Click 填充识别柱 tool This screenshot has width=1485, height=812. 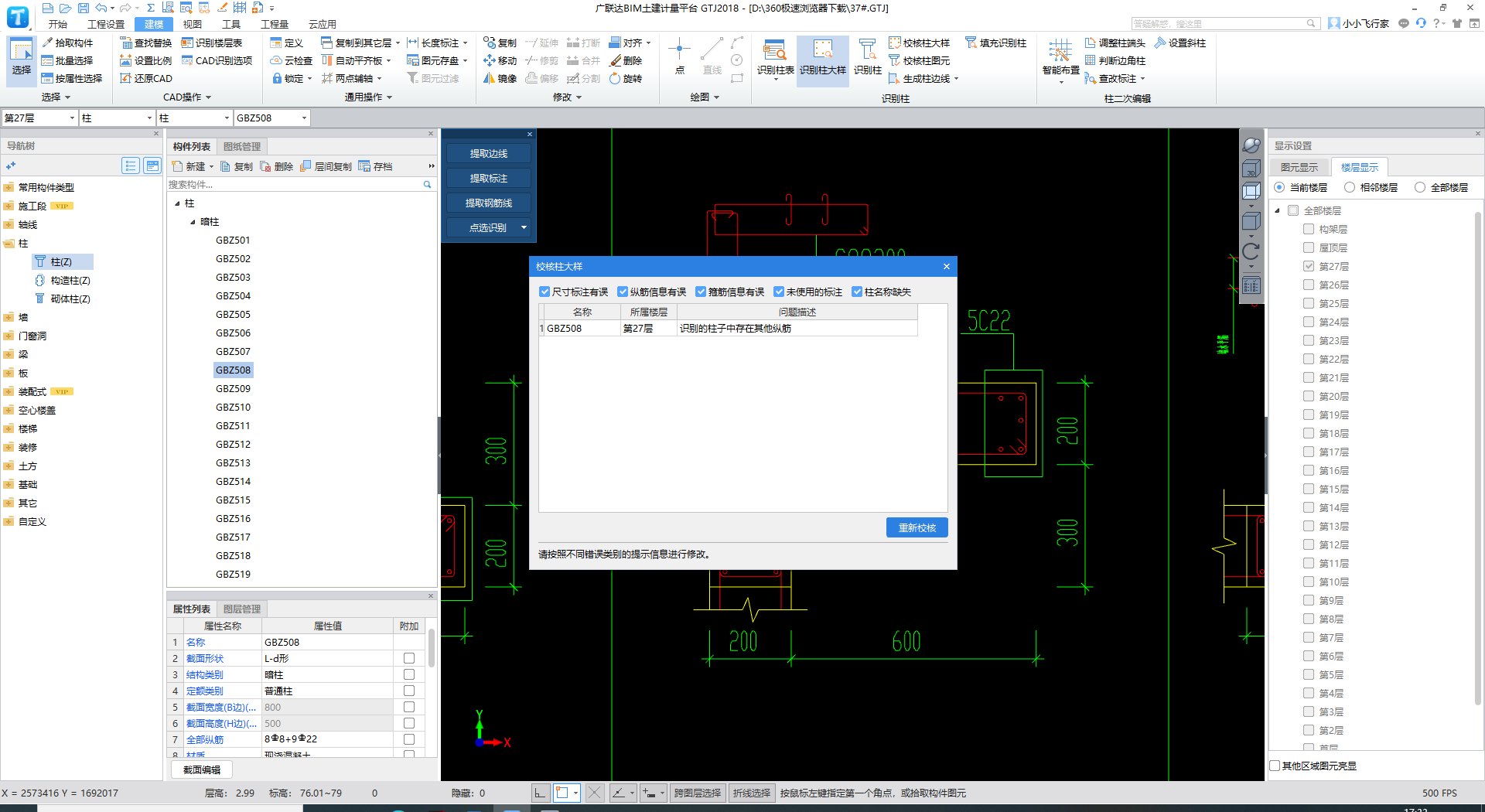pyautogui.click(x=995, y=43)
